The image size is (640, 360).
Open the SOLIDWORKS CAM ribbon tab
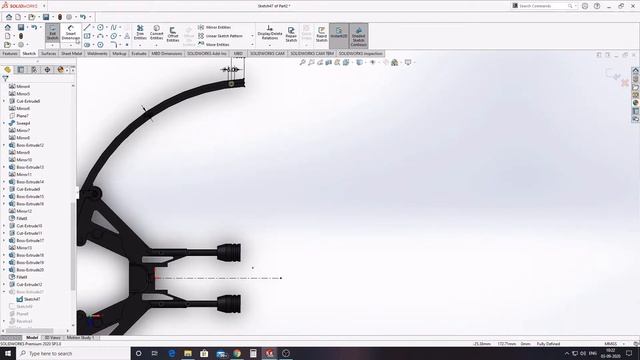[x=267, y=53]
